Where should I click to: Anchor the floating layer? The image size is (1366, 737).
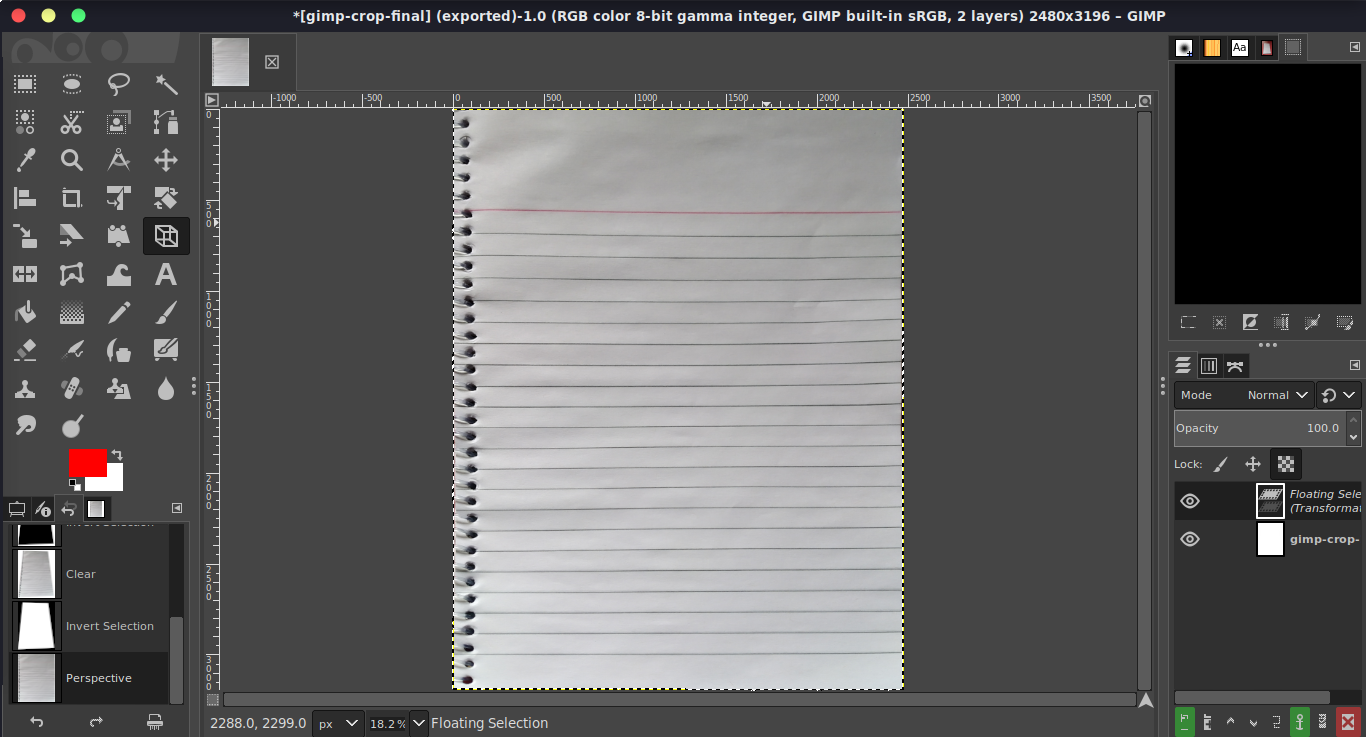click(x=1300, y=721)
